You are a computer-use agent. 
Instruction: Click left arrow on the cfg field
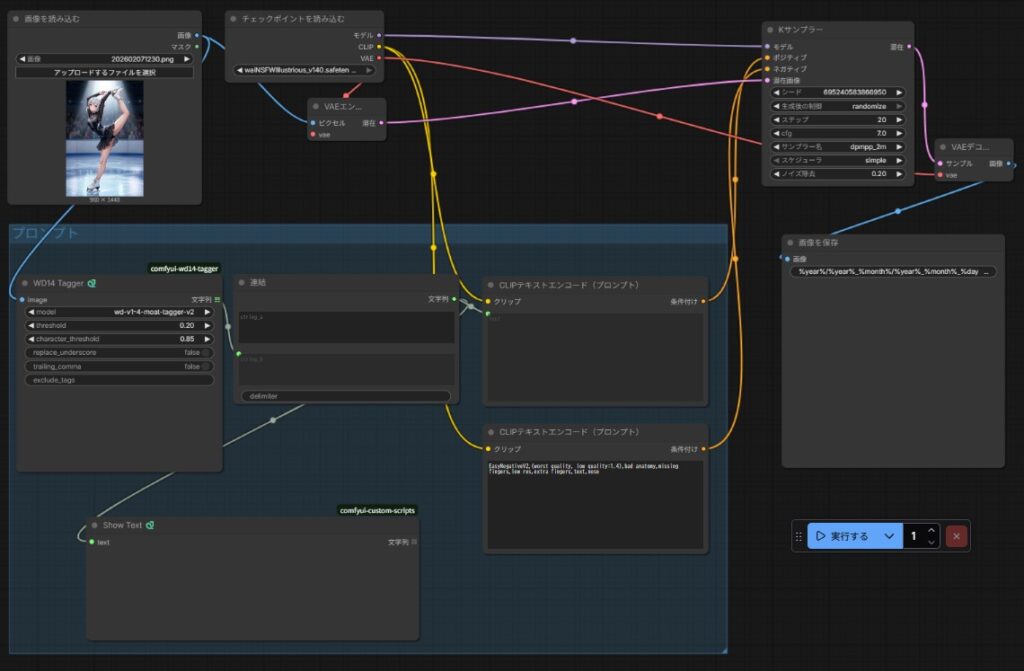[776, 133]
